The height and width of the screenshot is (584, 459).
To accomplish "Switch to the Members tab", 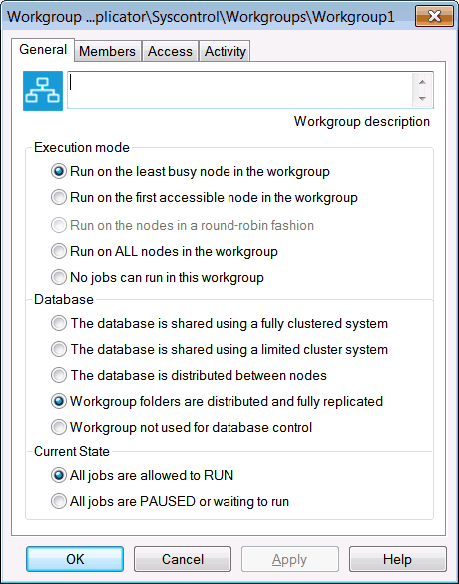I will click(x=107, y=51).
